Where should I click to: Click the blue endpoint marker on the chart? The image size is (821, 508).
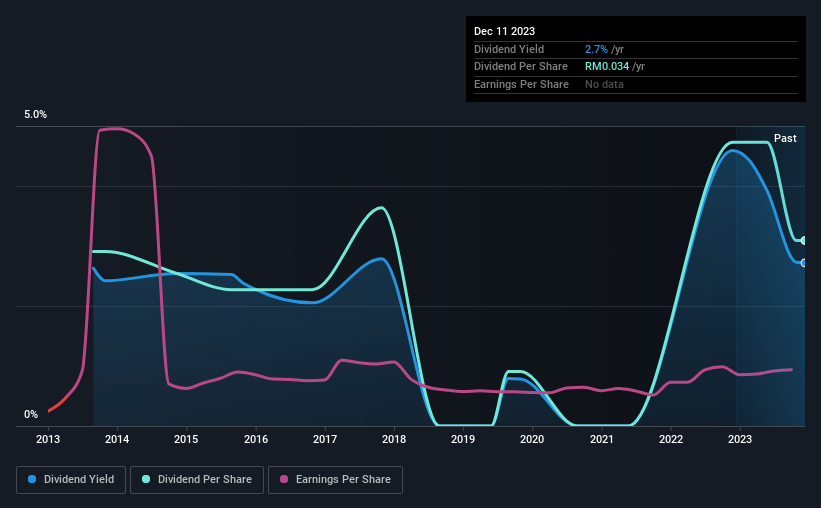tap(803, 263)
